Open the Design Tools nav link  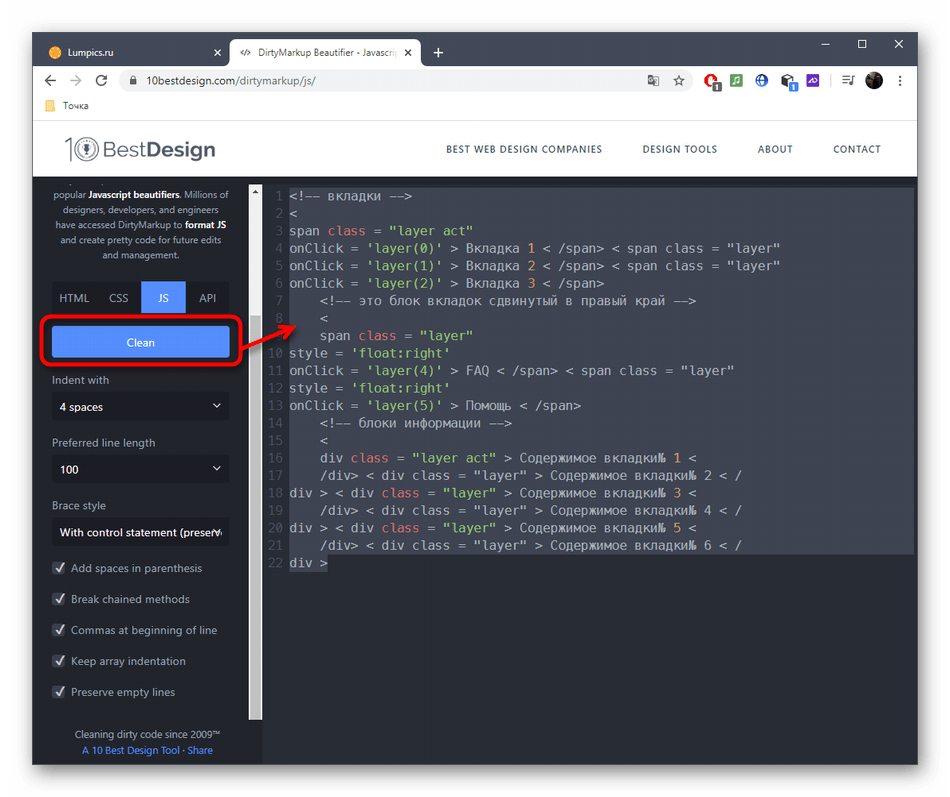coord(679,150)
